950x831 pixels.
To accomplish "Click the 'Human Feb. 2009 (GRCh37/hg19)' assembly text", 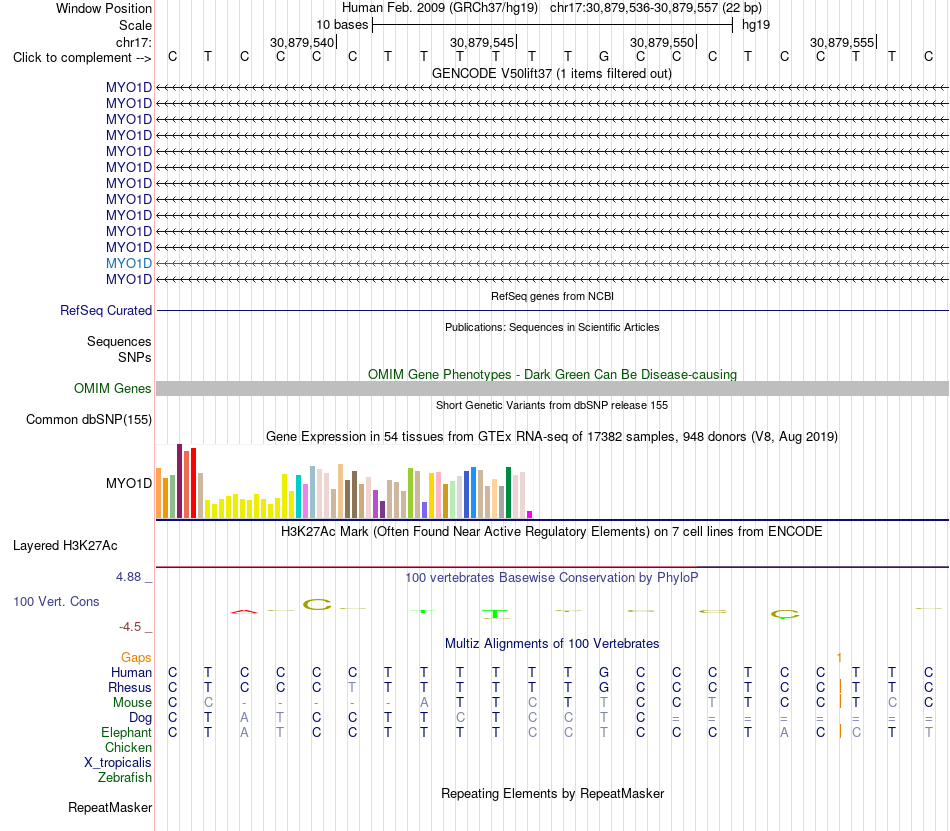I will (x=440, y=8).
